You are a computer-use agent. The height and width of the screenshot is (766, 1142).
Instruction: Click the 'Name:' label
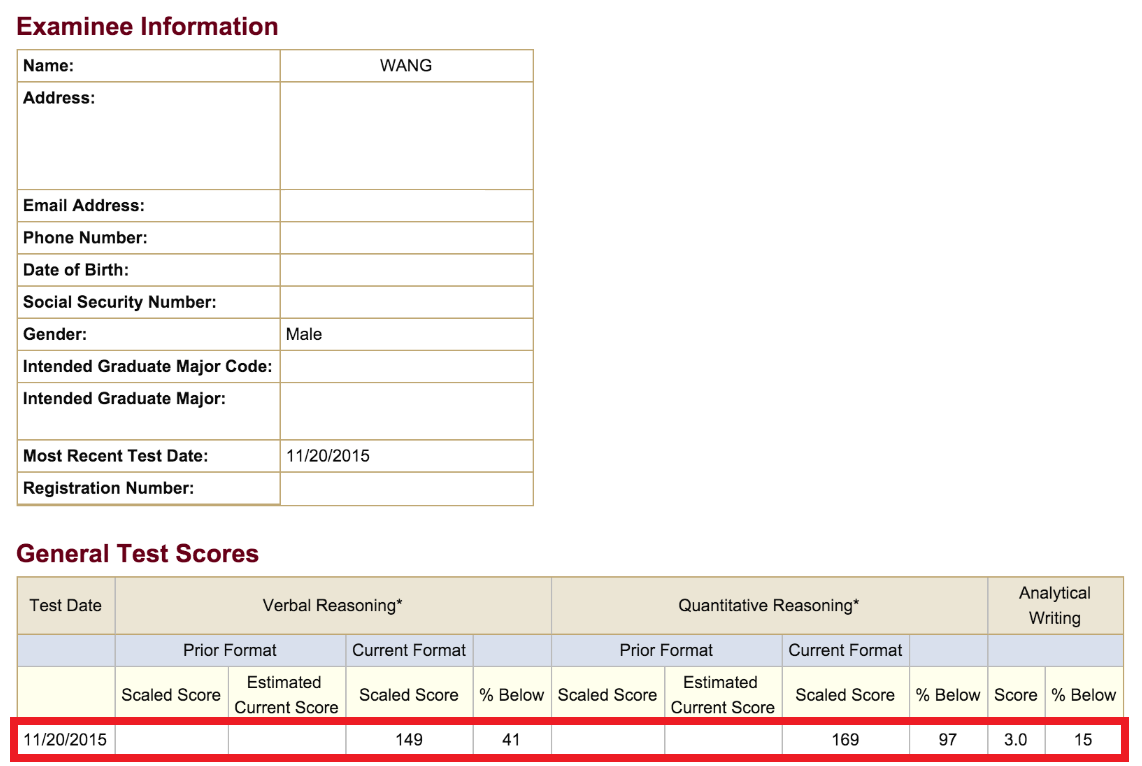[x=48, y=66]
